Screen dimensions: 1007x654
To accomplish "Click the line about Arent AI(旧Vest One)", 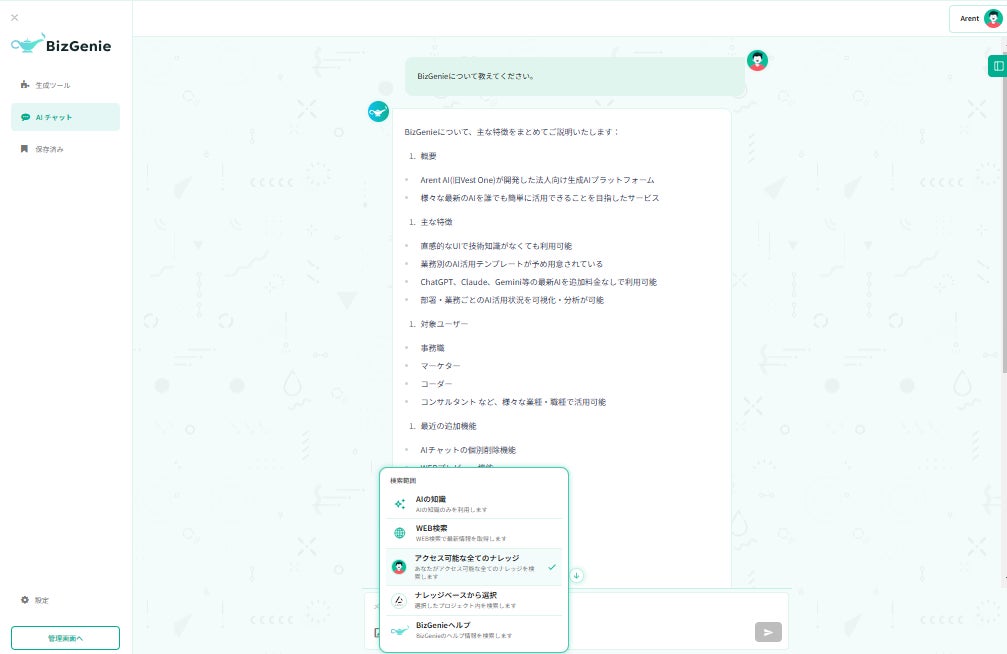I will [537, 181].
